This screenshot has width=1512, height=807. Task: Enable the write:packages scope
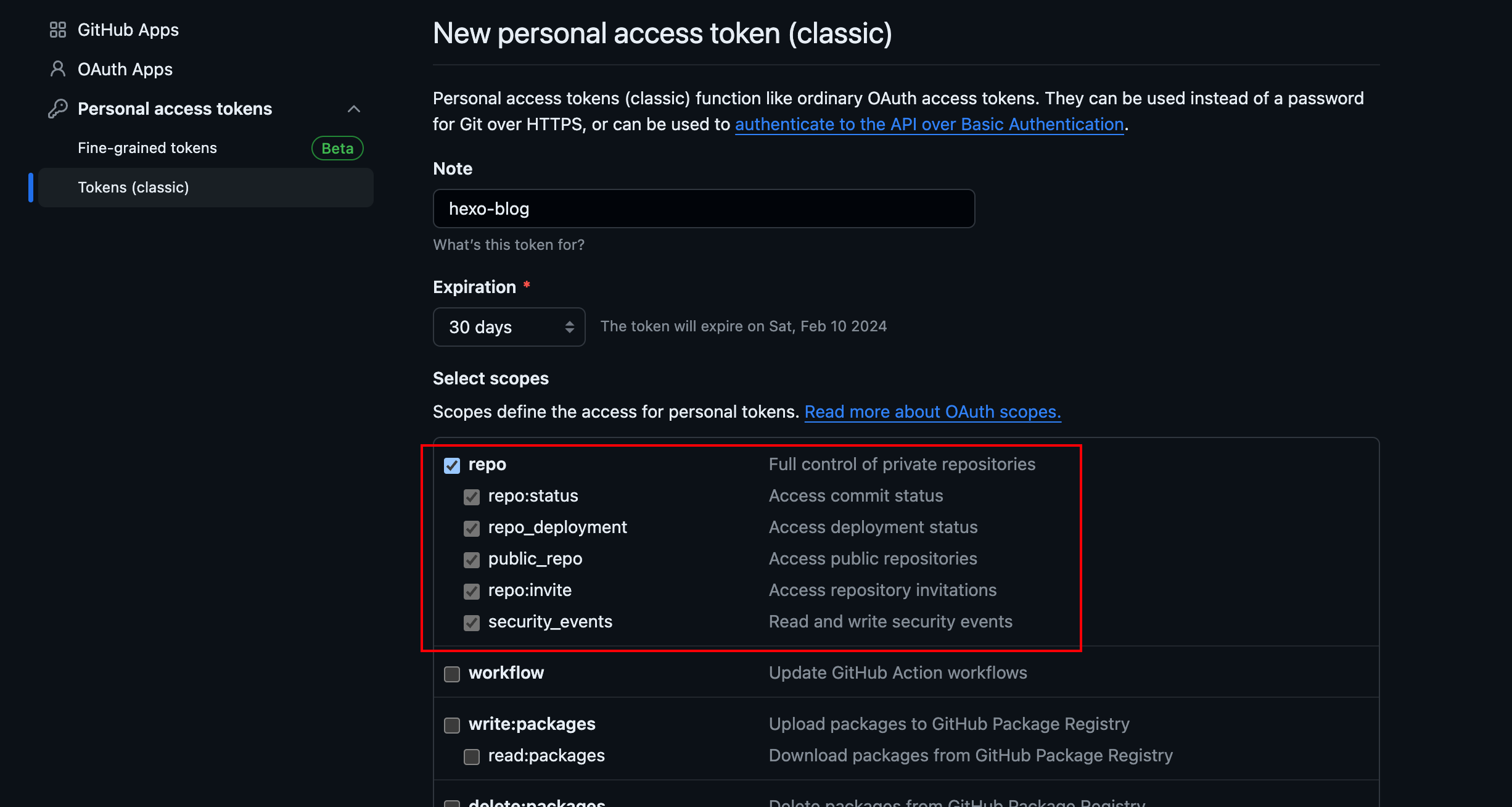tap(451, 725)
